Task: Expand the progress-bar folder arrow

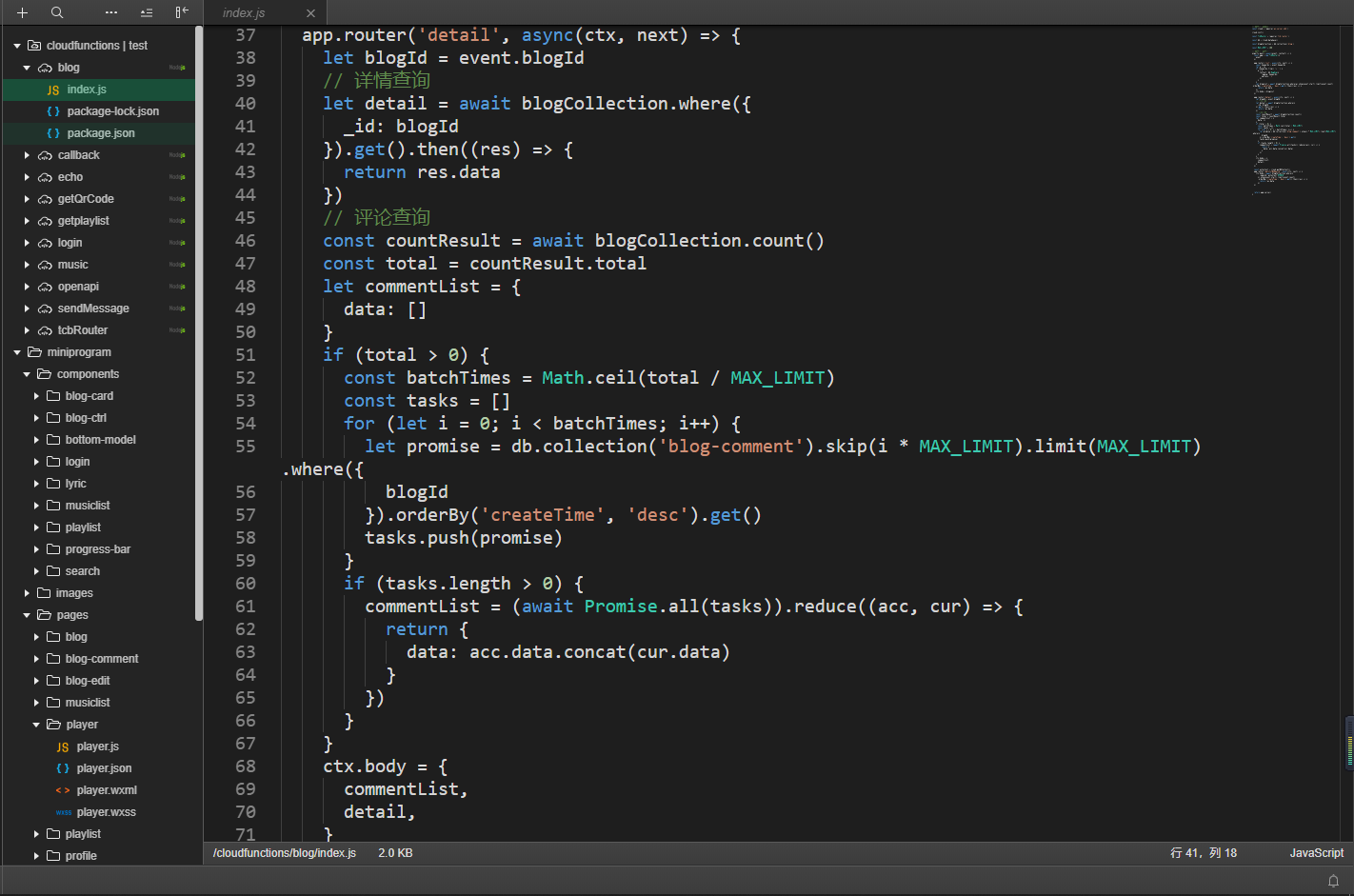Action: [36, 549]
